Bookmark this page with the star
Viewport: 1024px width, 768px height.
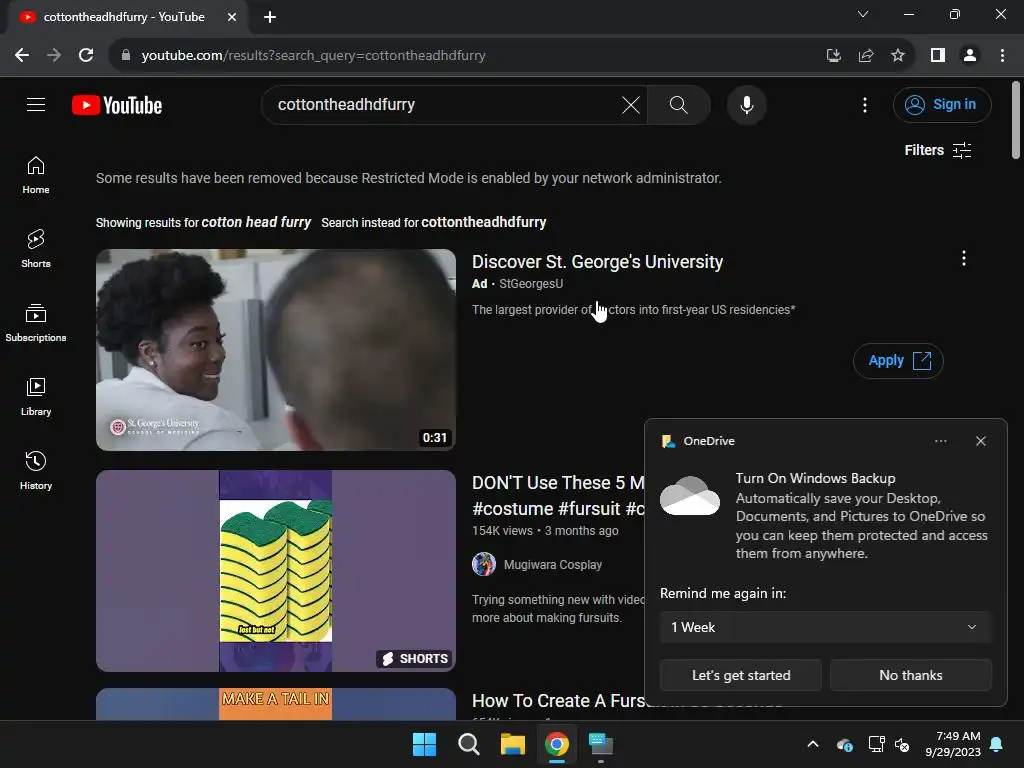898,56
